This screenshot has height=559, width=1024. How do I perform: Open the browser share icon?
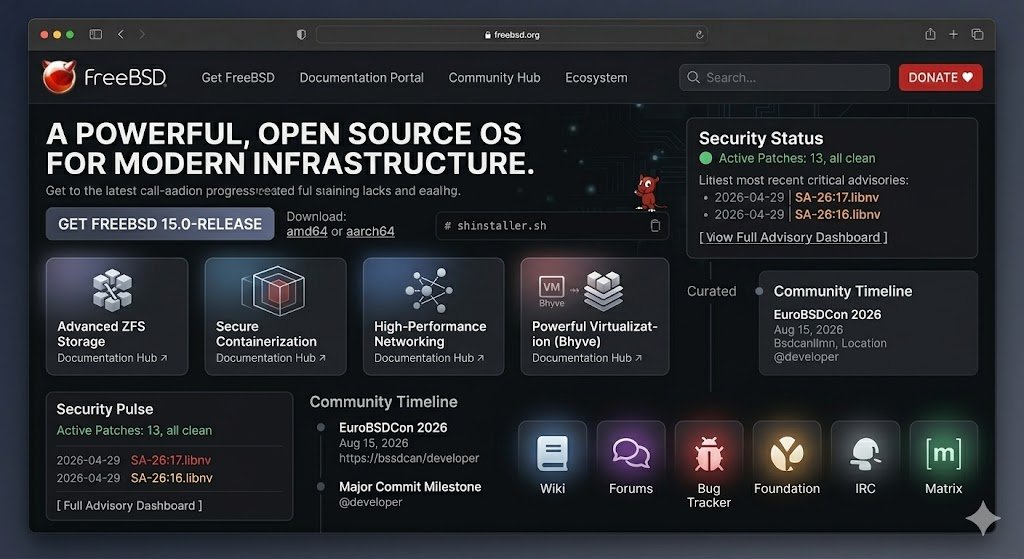(x=930, y=34)
